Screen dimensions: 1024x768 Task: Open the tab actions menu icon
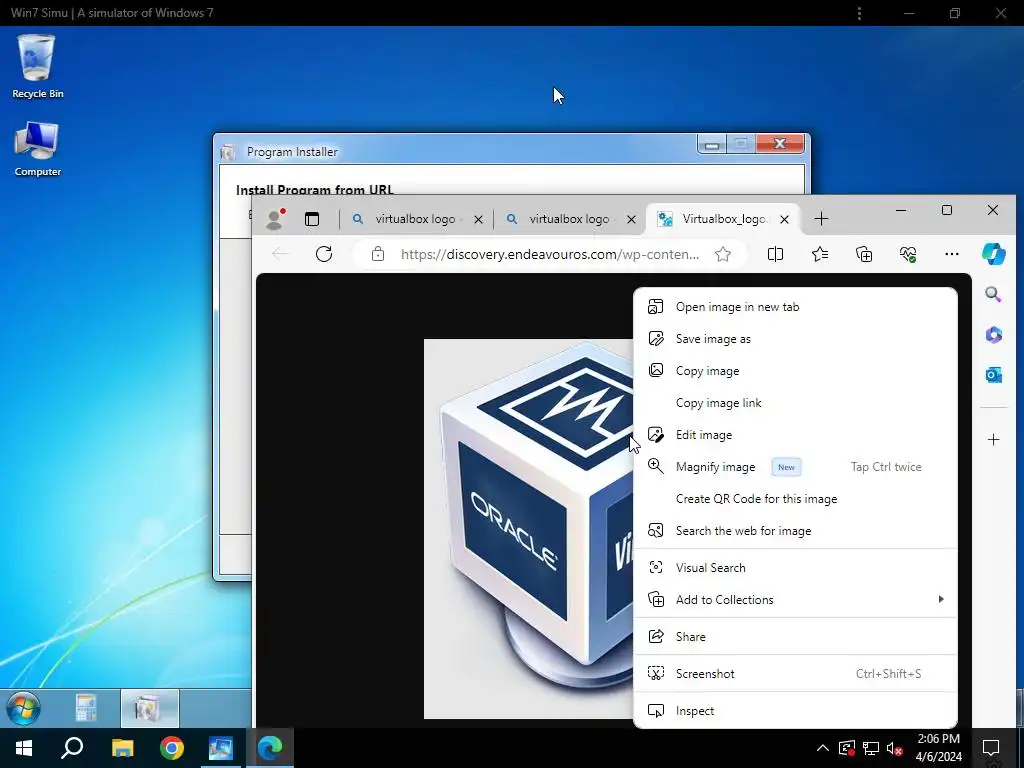click(x=312, y=219)
